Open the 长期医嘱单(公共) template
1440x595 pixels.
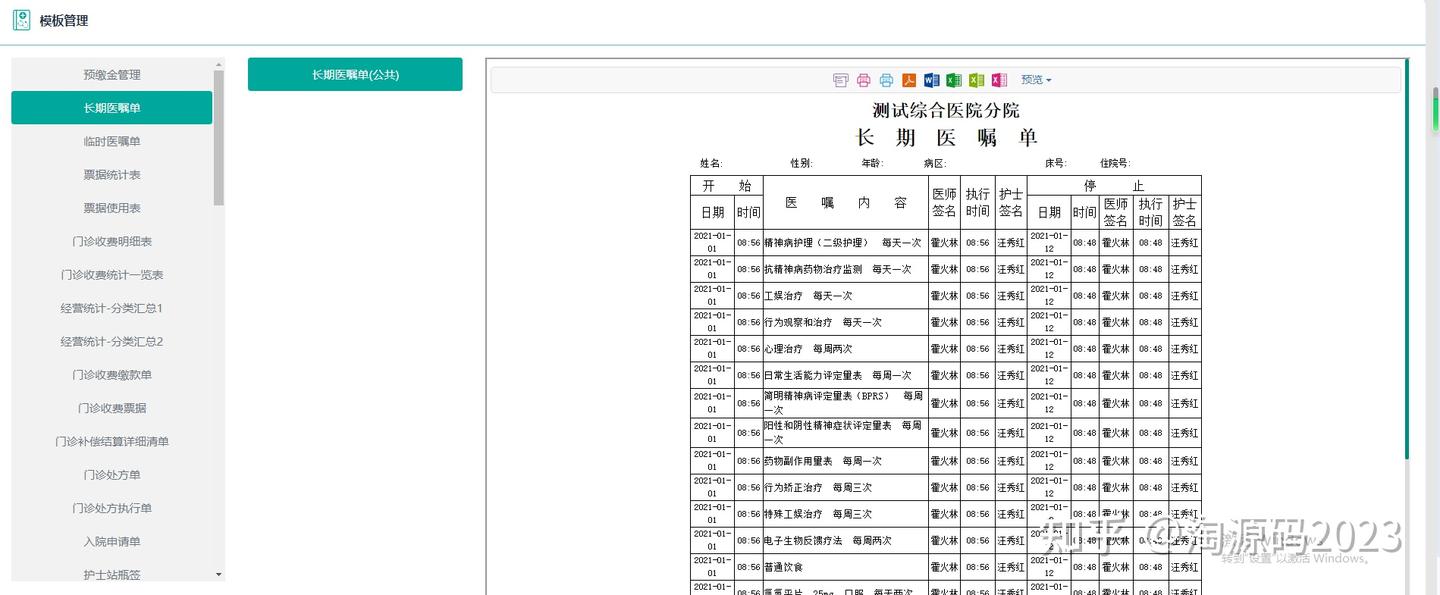(355, 74)
